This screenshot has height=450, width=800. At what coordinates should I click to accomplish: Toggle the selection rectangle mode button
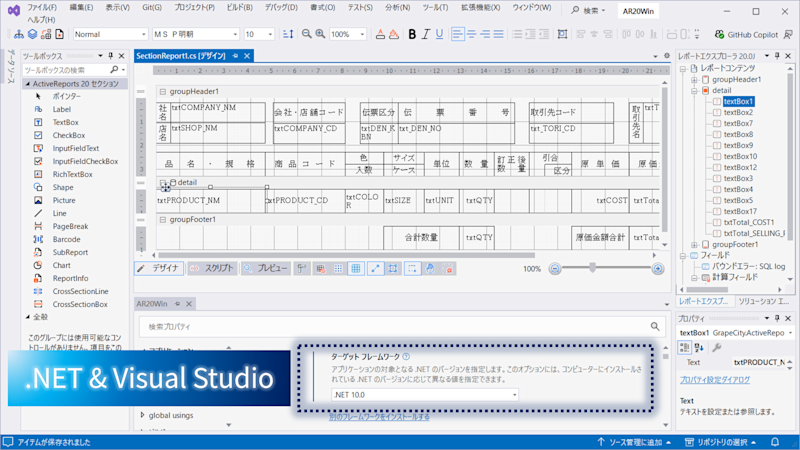(x=412, y=268)
